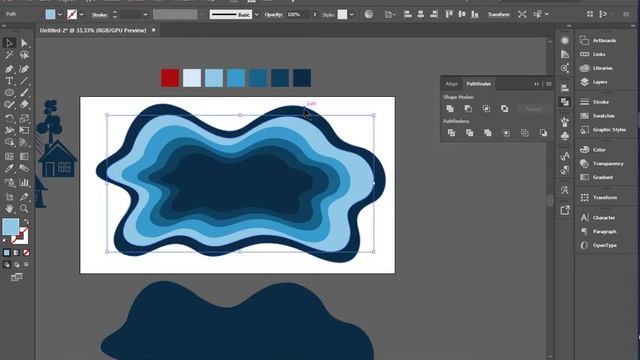Select the Eyedropper tool
Viewport: 640px width, 360px height.
pyautogui.click(x=9, y=168)
